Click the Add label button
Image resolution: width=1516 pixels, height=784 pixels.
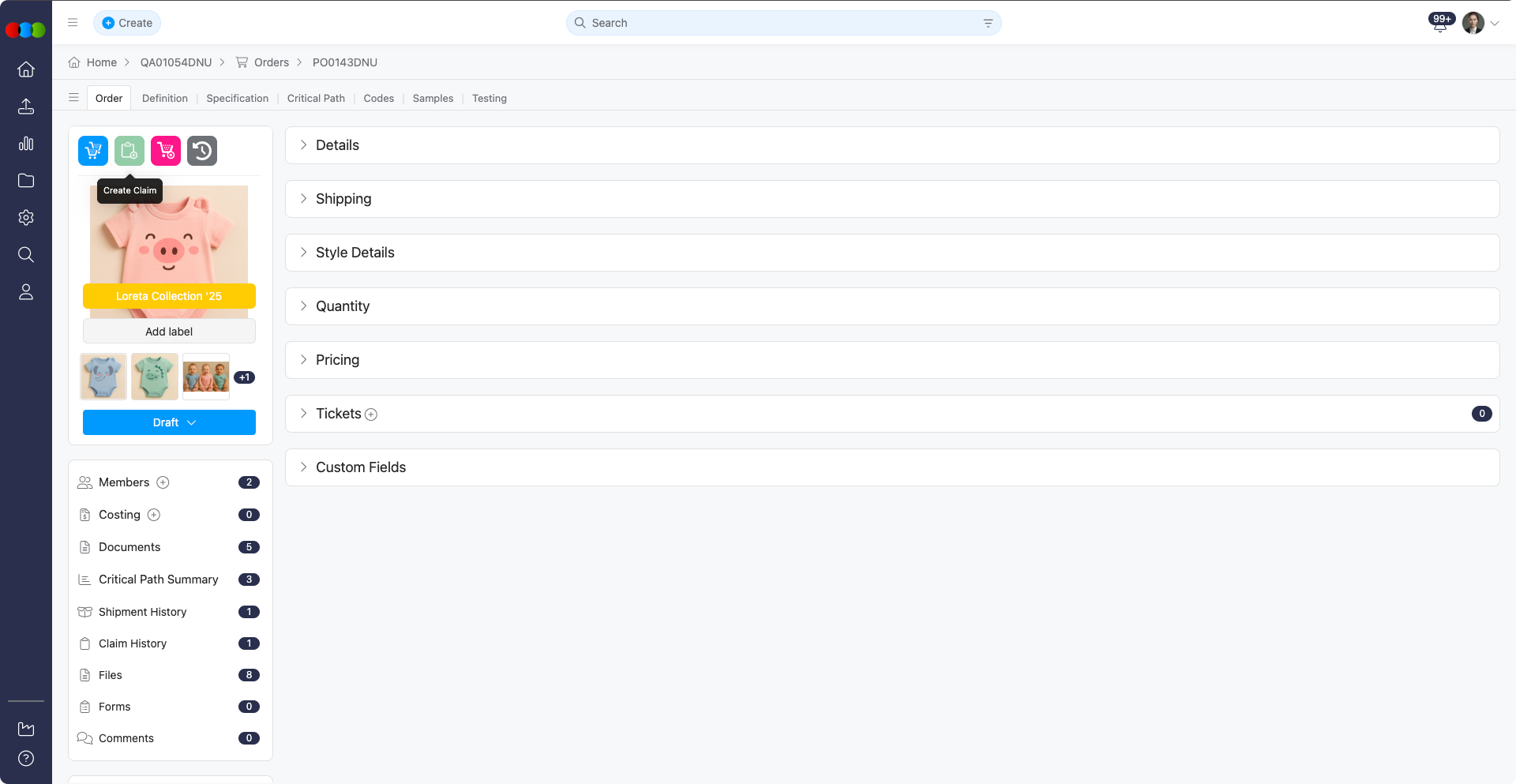[169, 332]
